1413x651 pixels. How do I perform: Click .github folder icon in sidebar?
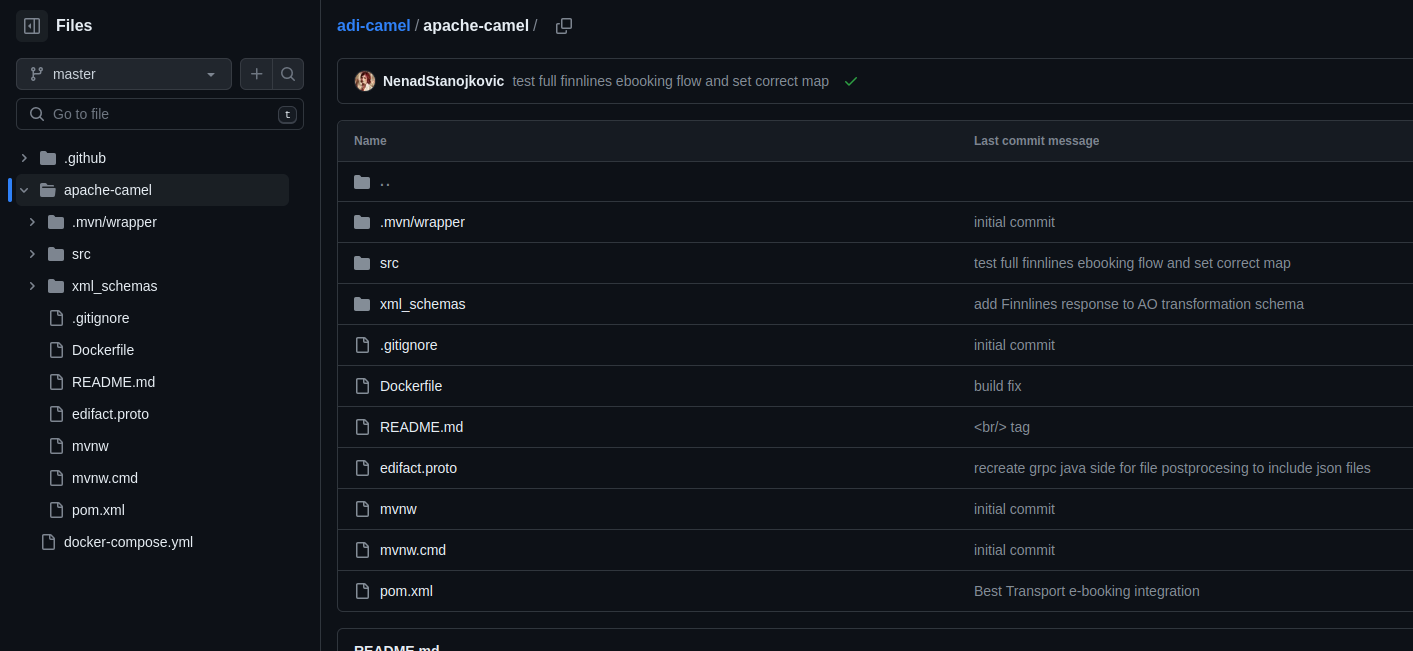(48, 158)
